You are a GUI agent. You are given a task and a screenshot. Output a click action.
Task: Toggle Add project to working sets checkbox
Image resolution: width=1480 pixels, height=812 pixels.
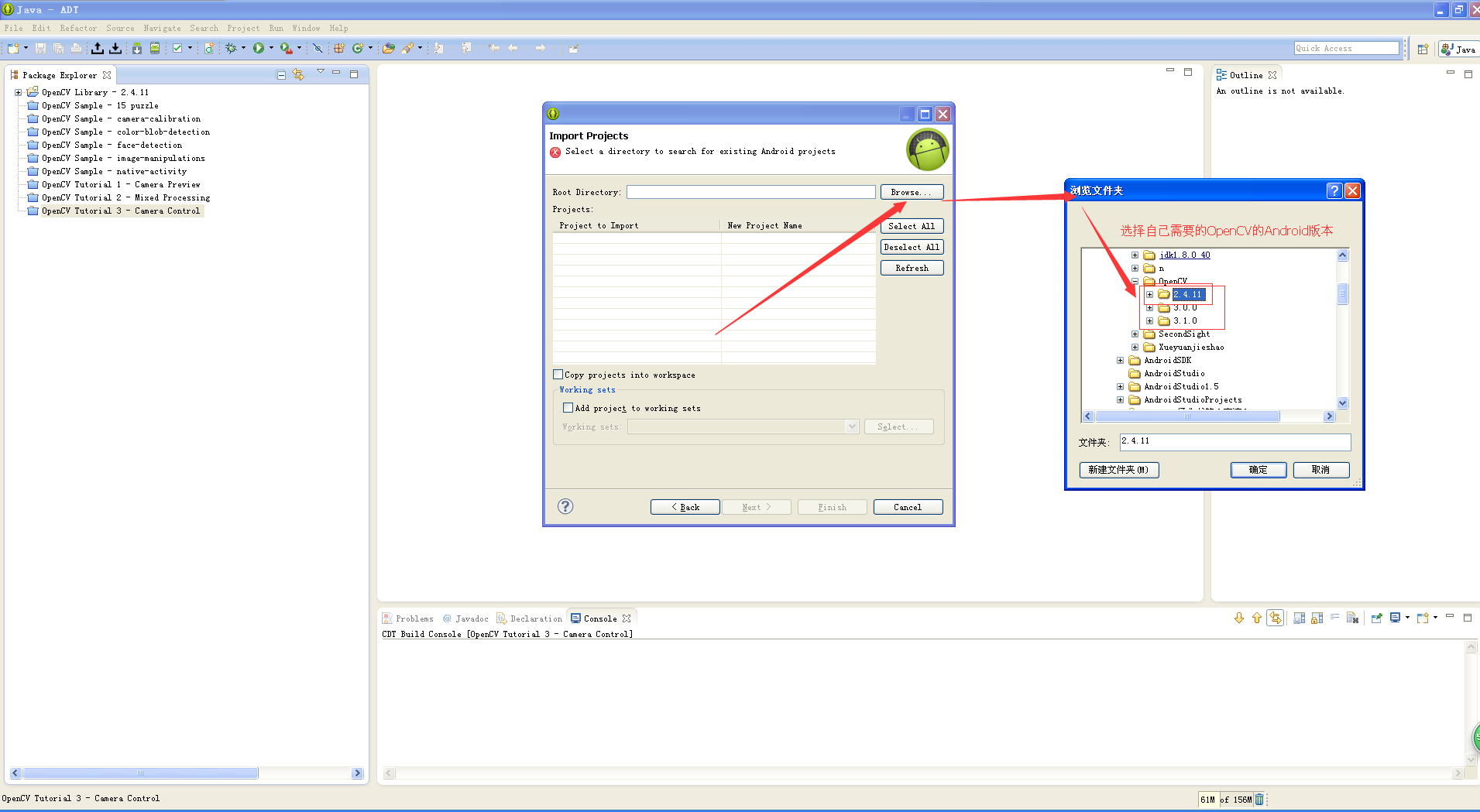(x=568, y=408)
